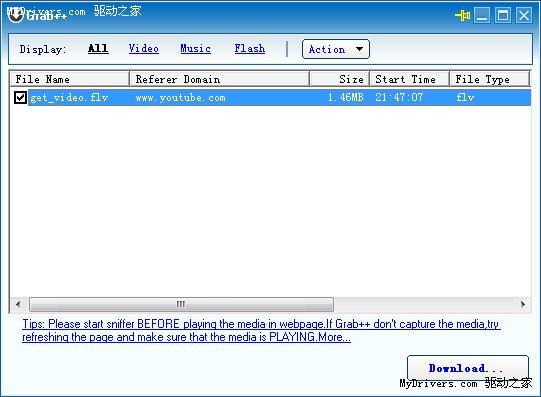This screenshot has width=541, height=397.
Task: Filter list by Music
Action: [x=195, y=49]
